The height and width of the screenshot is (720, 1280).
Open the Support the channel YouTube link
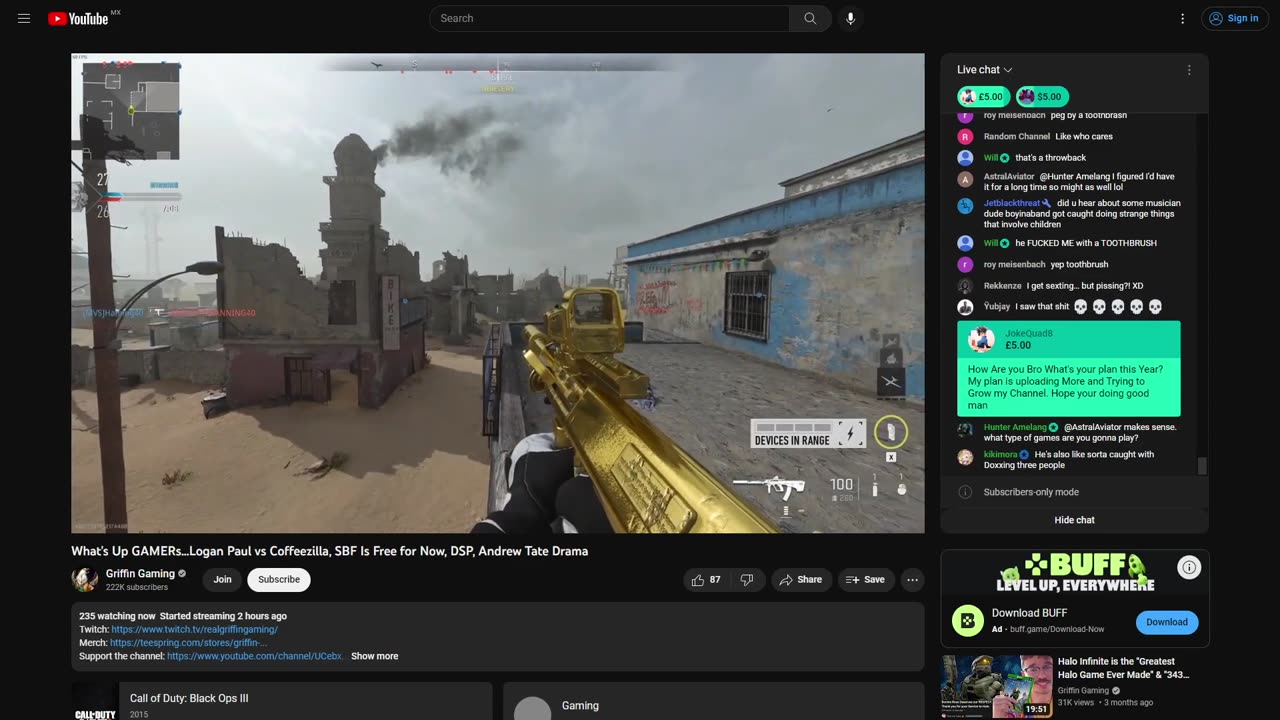(256, 656)
